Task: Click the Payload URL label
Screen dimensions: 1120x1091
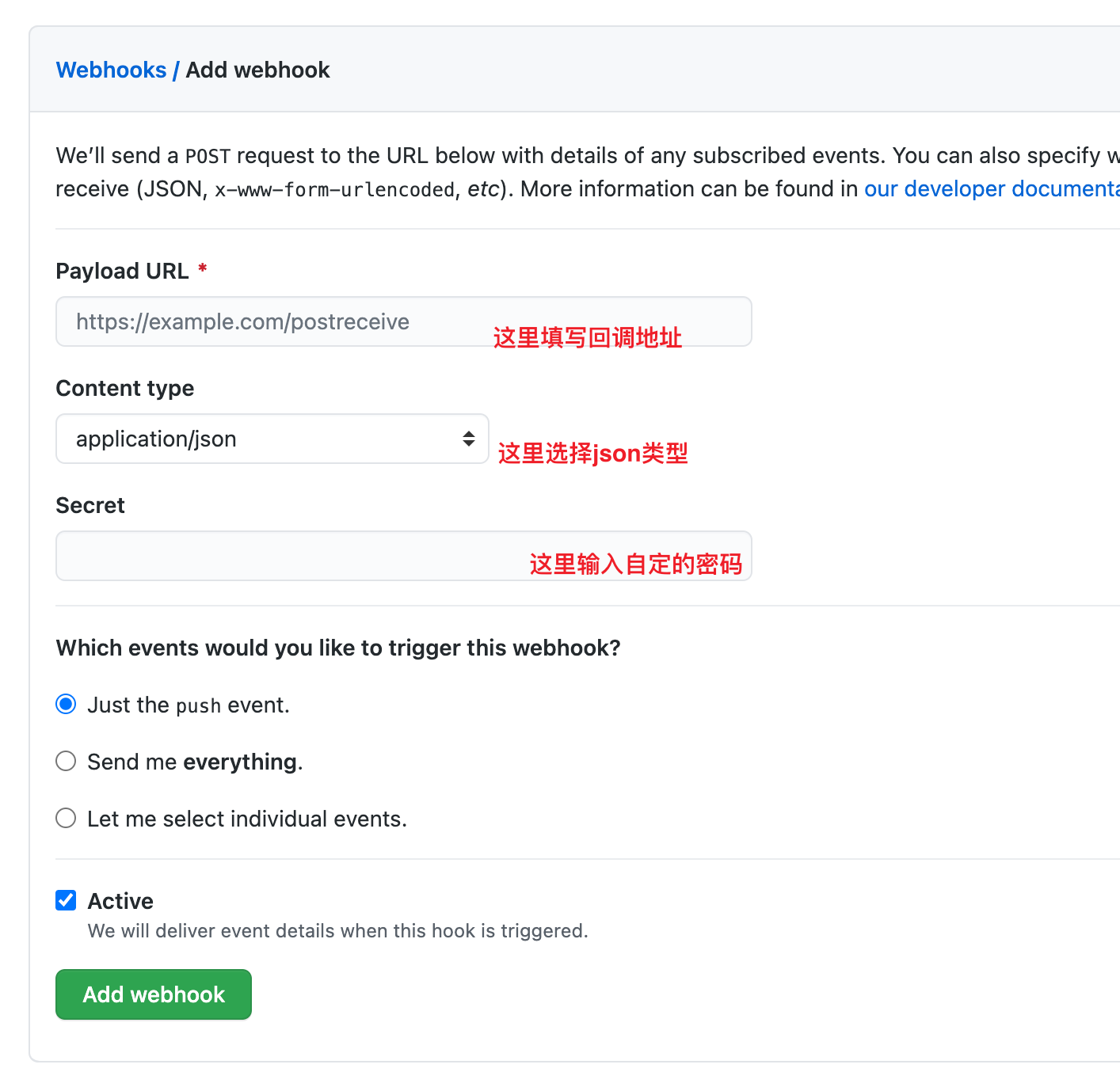Action: [x=122, y=271]
